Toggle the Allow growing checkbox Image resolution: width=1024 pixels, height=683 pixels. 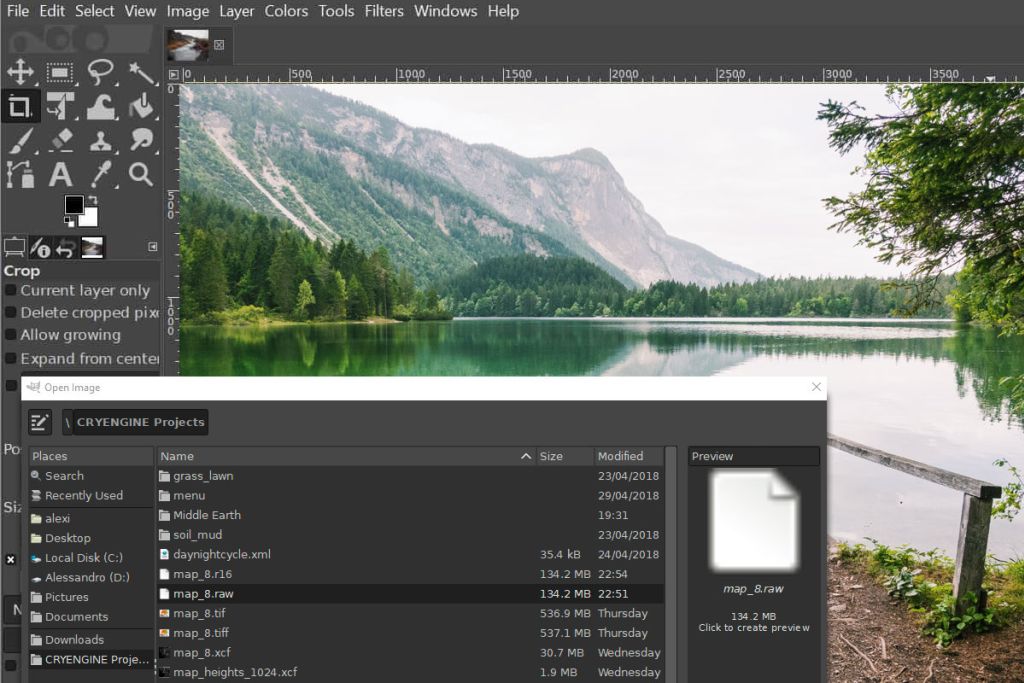coord(10,335)
